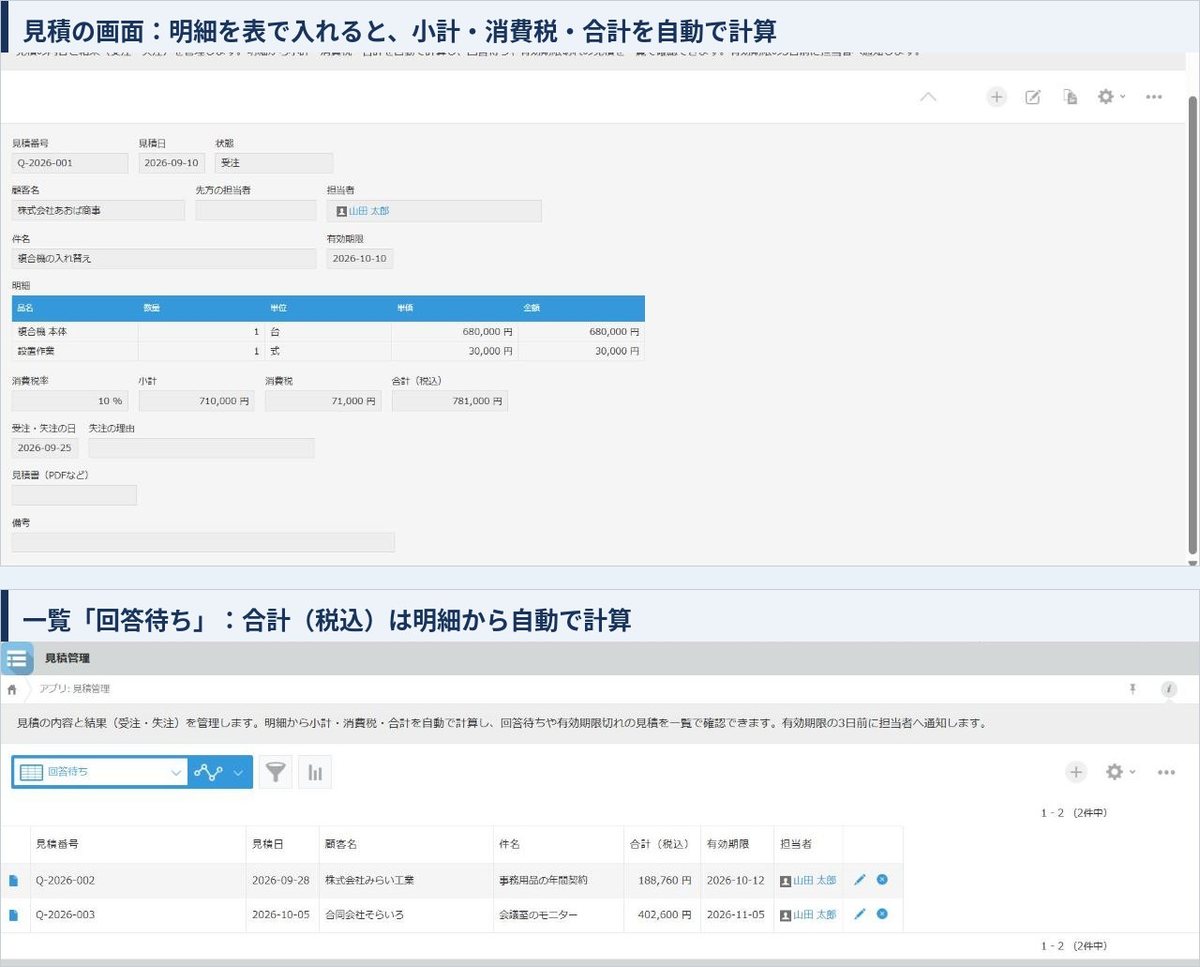Open the 見積管理 app list icon

coord(17,659)
